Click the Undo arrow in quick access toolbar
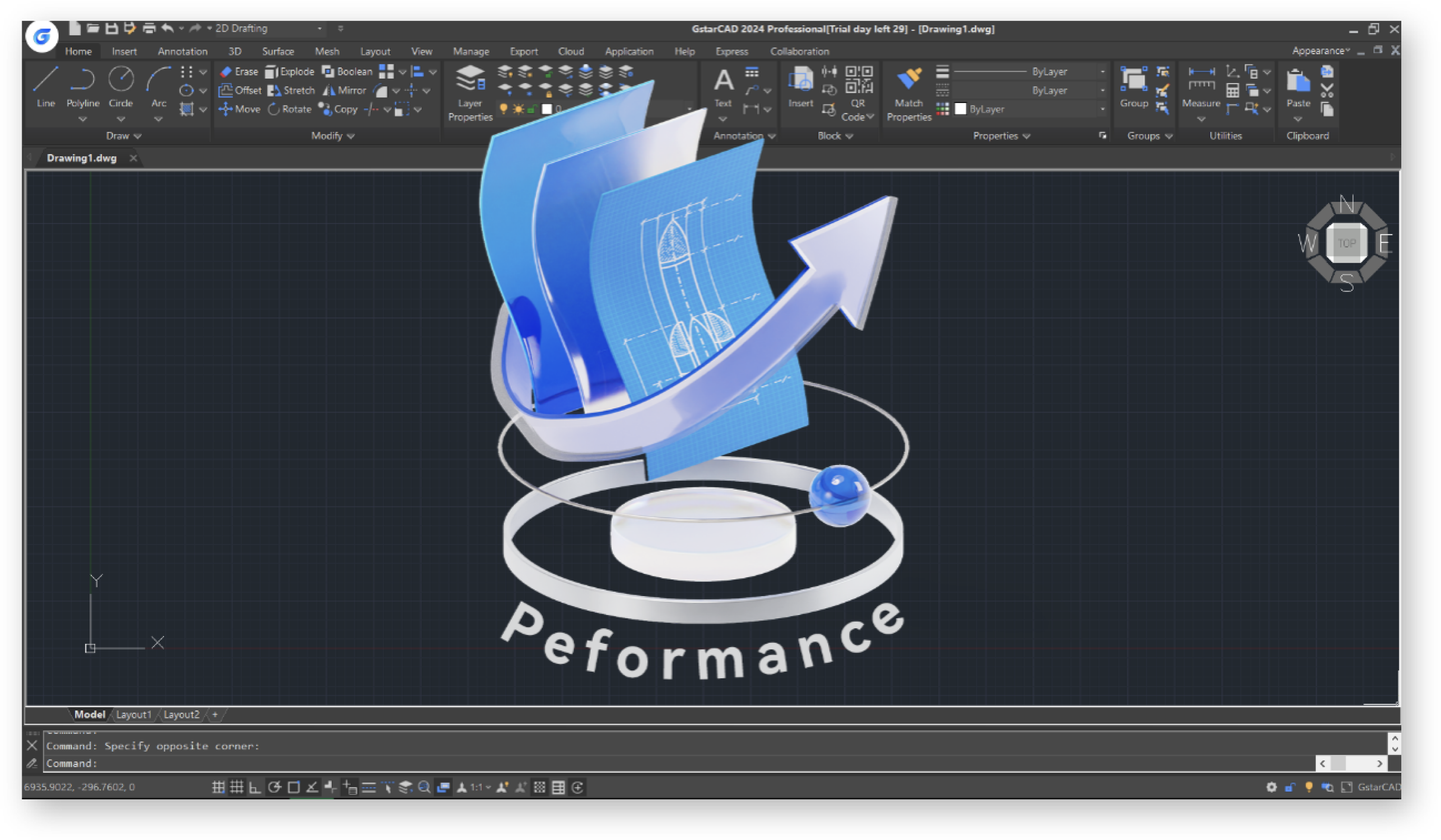This screenshot has width=1441, height=840. coord(167,28)
